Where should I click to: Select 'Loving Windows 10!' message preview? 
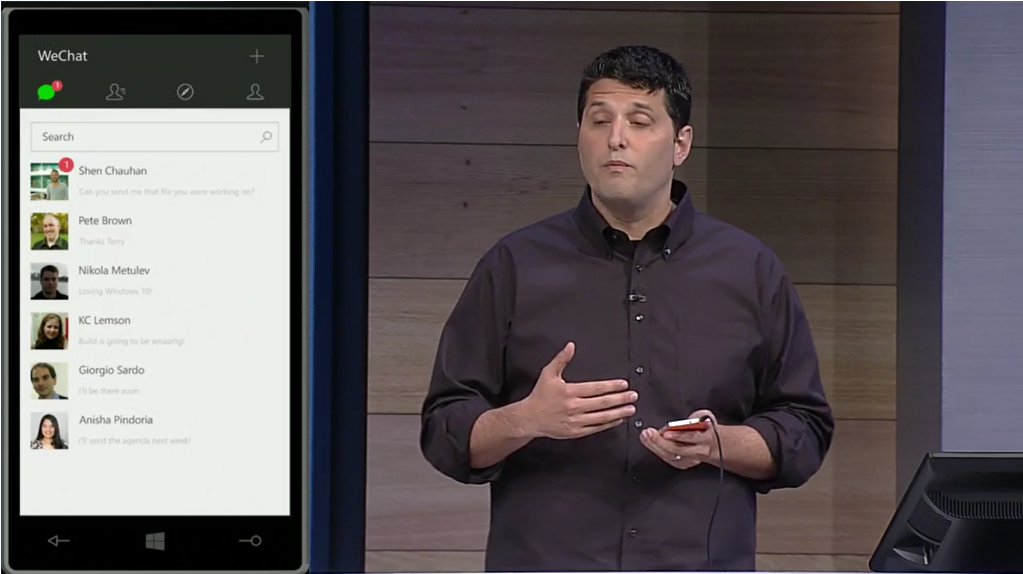click(115, 292)
